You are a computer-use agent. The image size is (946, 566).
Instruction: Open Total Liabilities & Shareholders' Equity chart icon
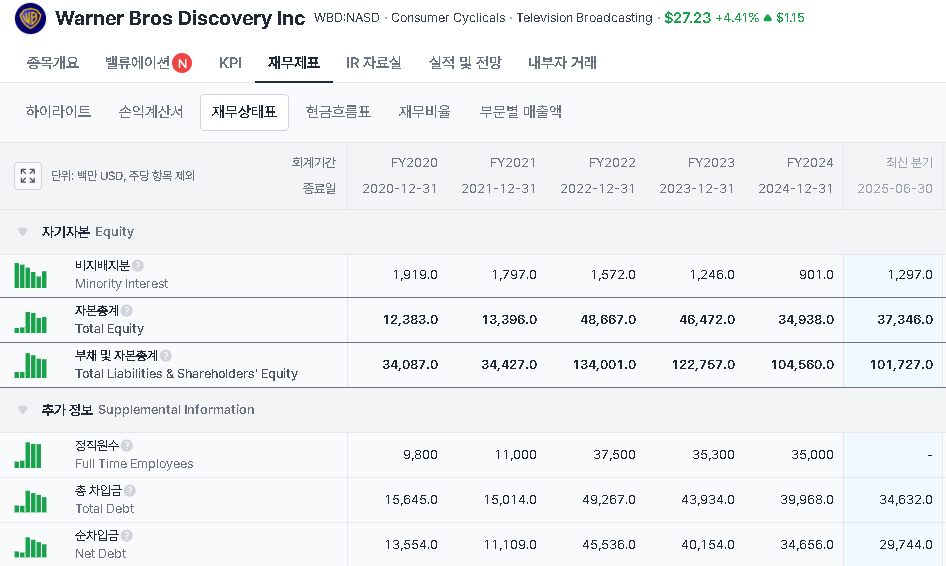coord(30,366)
